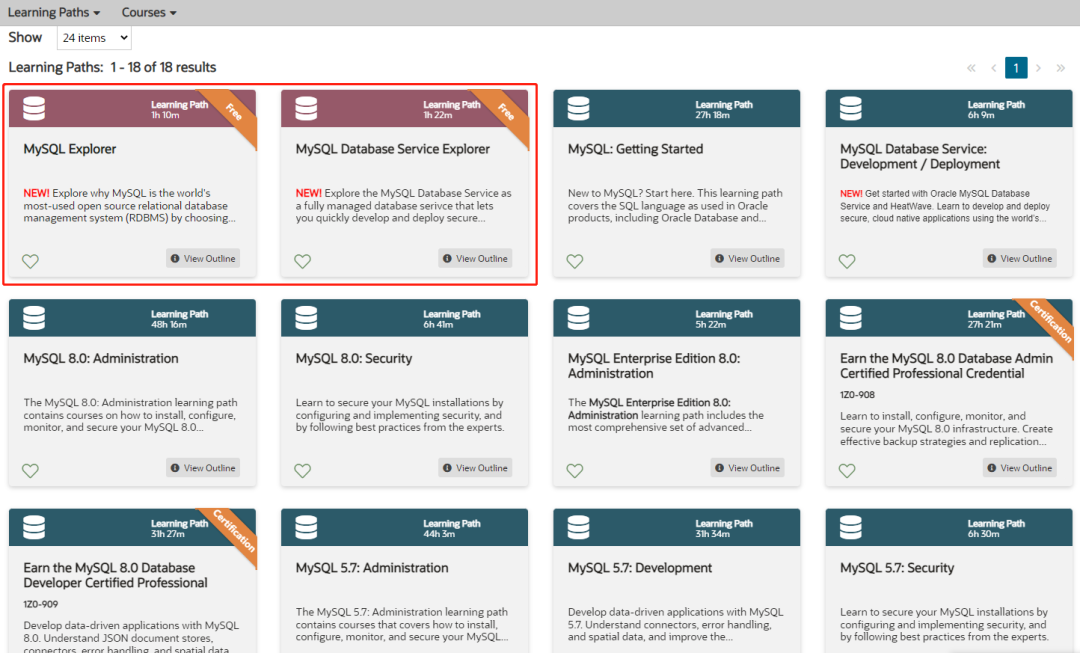Favorite MySQL 8.0: Security with heart icon

click(x=302, y=470)
